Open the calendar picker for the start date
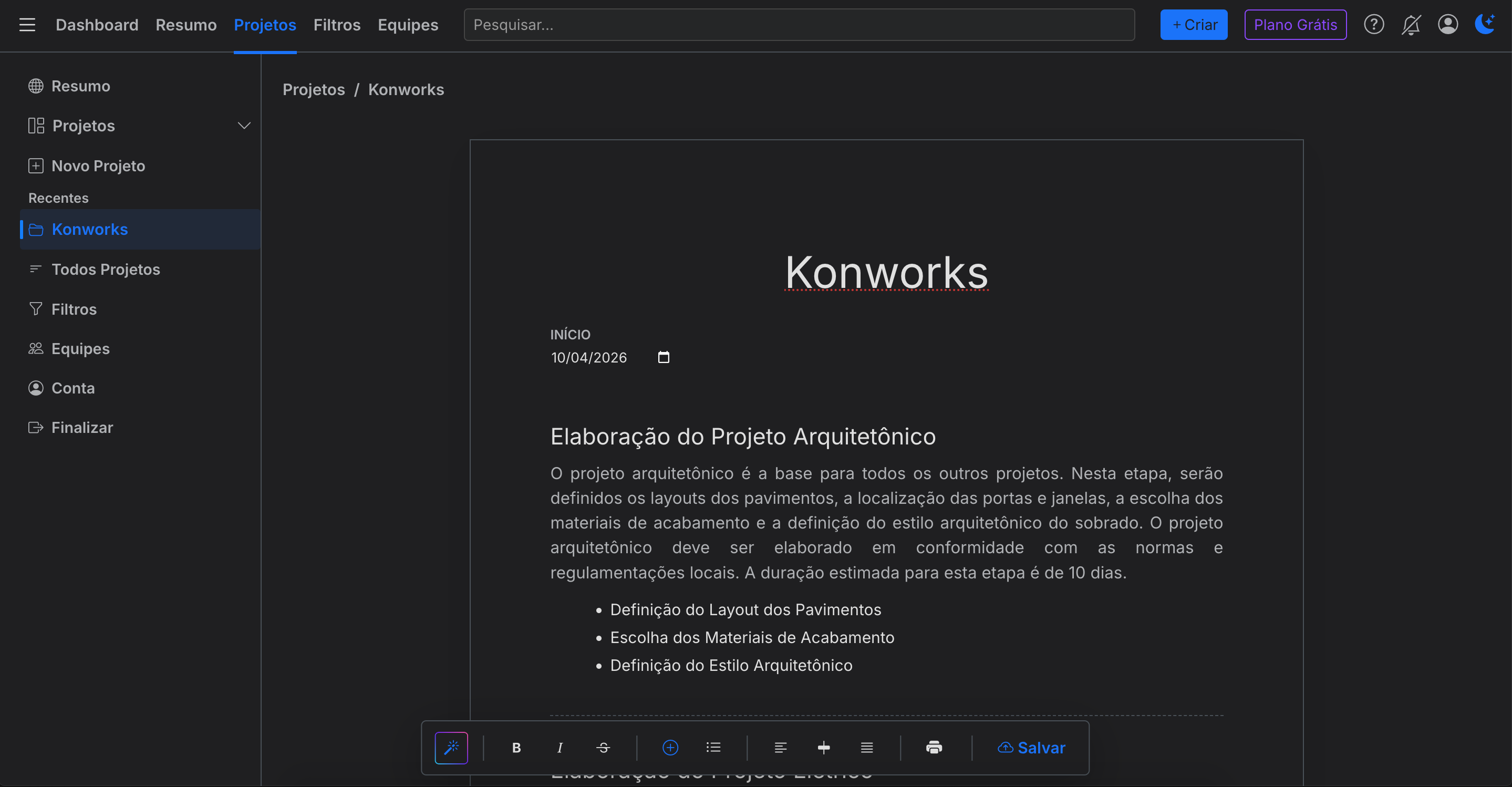Image resolution: width=1512 pixels, height=787 pixels. click(664, 357)
